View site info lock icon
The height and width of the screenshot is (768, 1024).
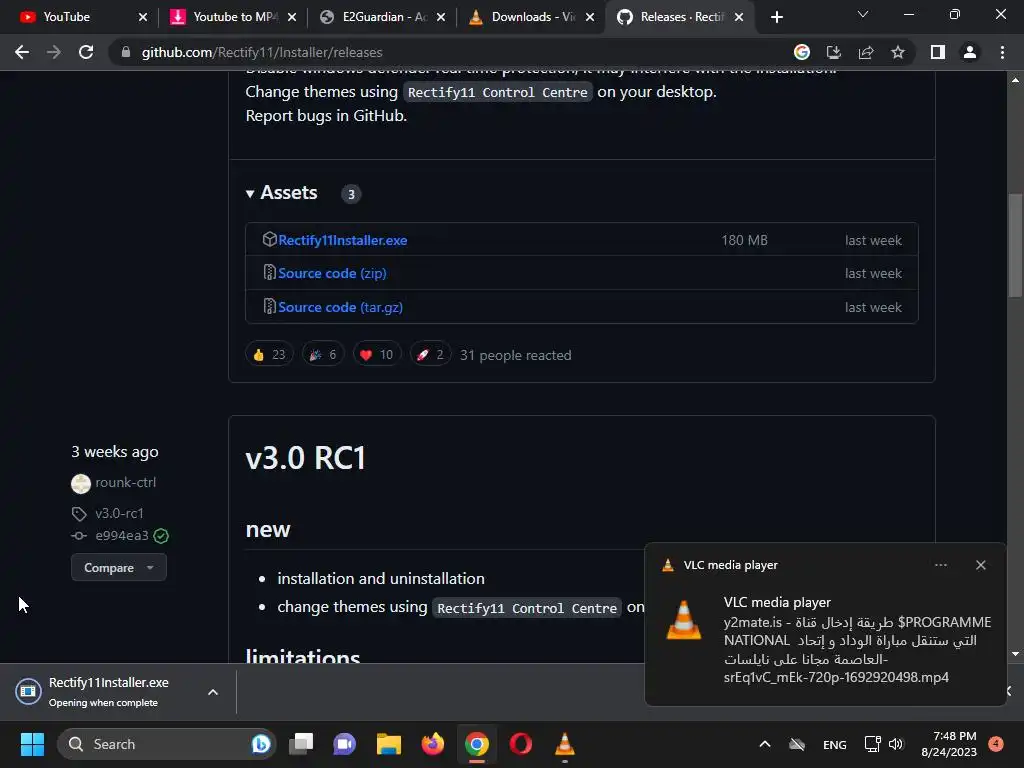click(126, 52)
